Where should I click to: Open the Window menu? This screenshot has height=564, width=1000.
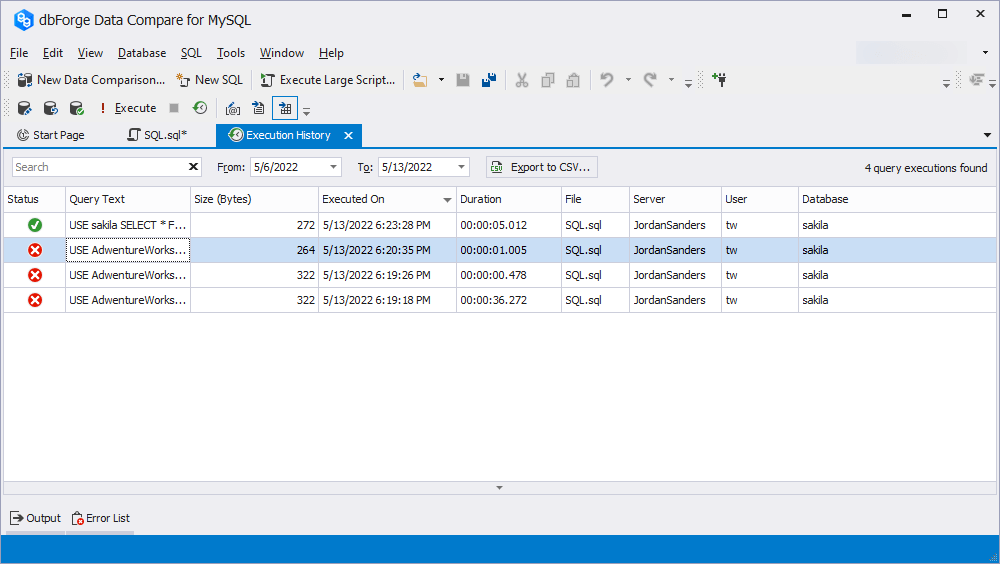pyautogui.click(x=282, y=53)
